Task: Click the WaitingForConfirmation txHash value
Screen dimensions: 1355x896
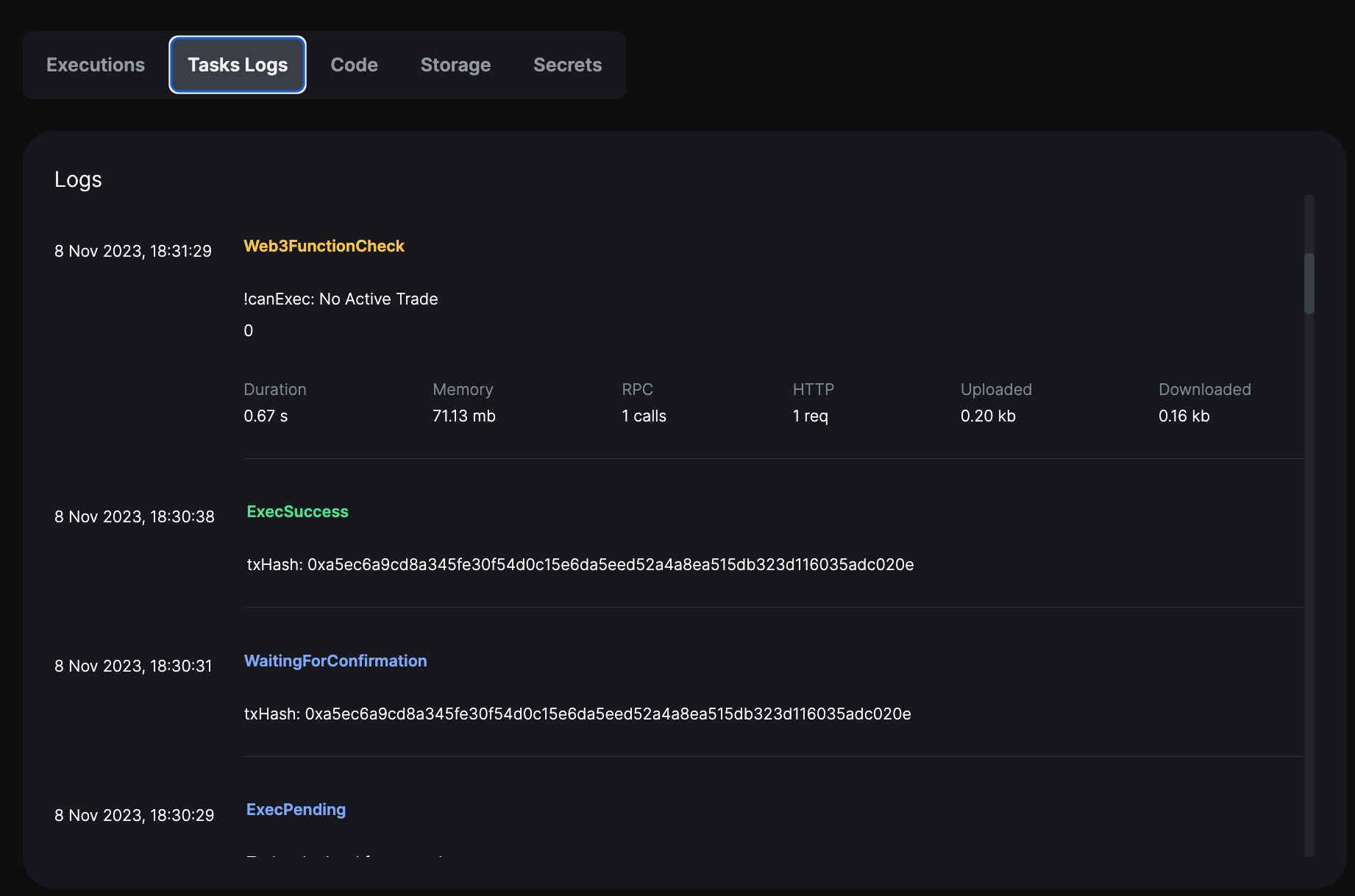Action: click(x=608, y=714)
